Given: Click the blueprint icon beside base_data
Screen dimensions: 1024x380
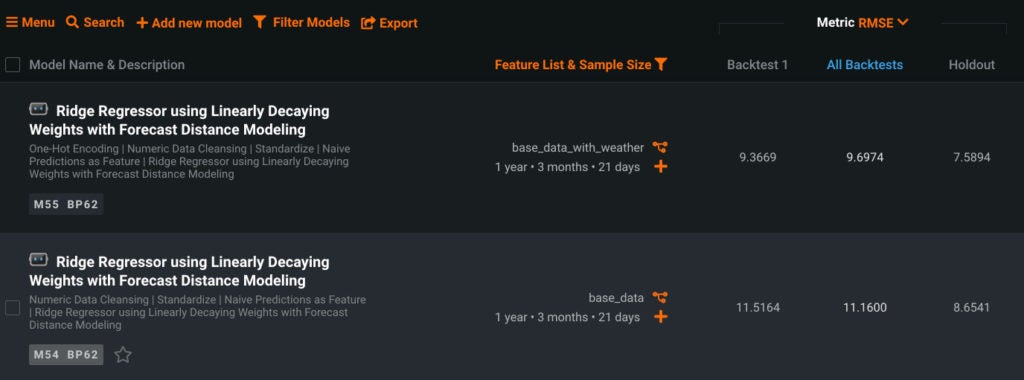Looking at the screenshot, I should 660,298.
